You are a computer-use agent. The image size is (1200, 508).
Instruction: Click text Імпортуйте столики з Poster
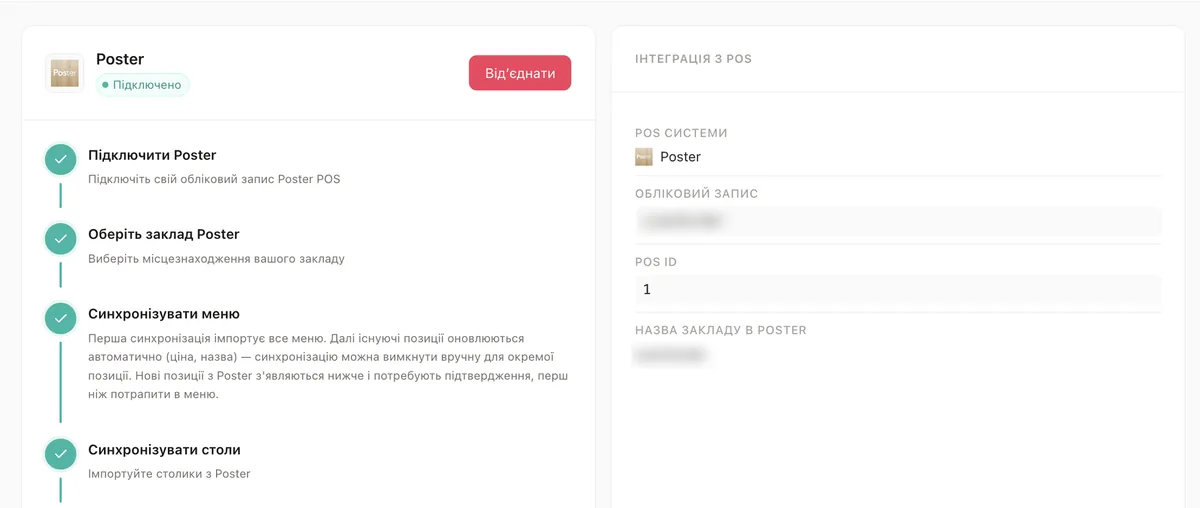click(169, 473)
